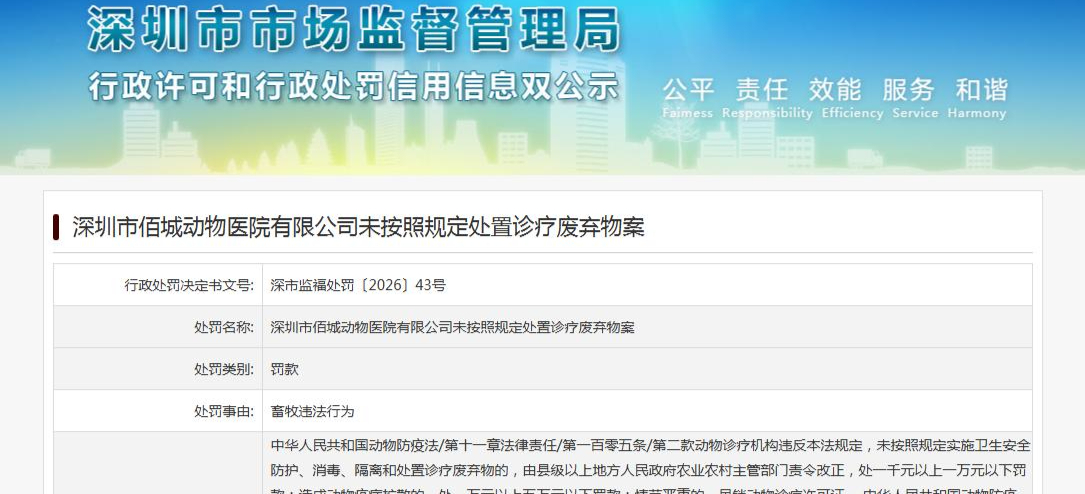Click the 深圳市市场监督管理局 header title
1085x494 pixels.
click(354, 29)
